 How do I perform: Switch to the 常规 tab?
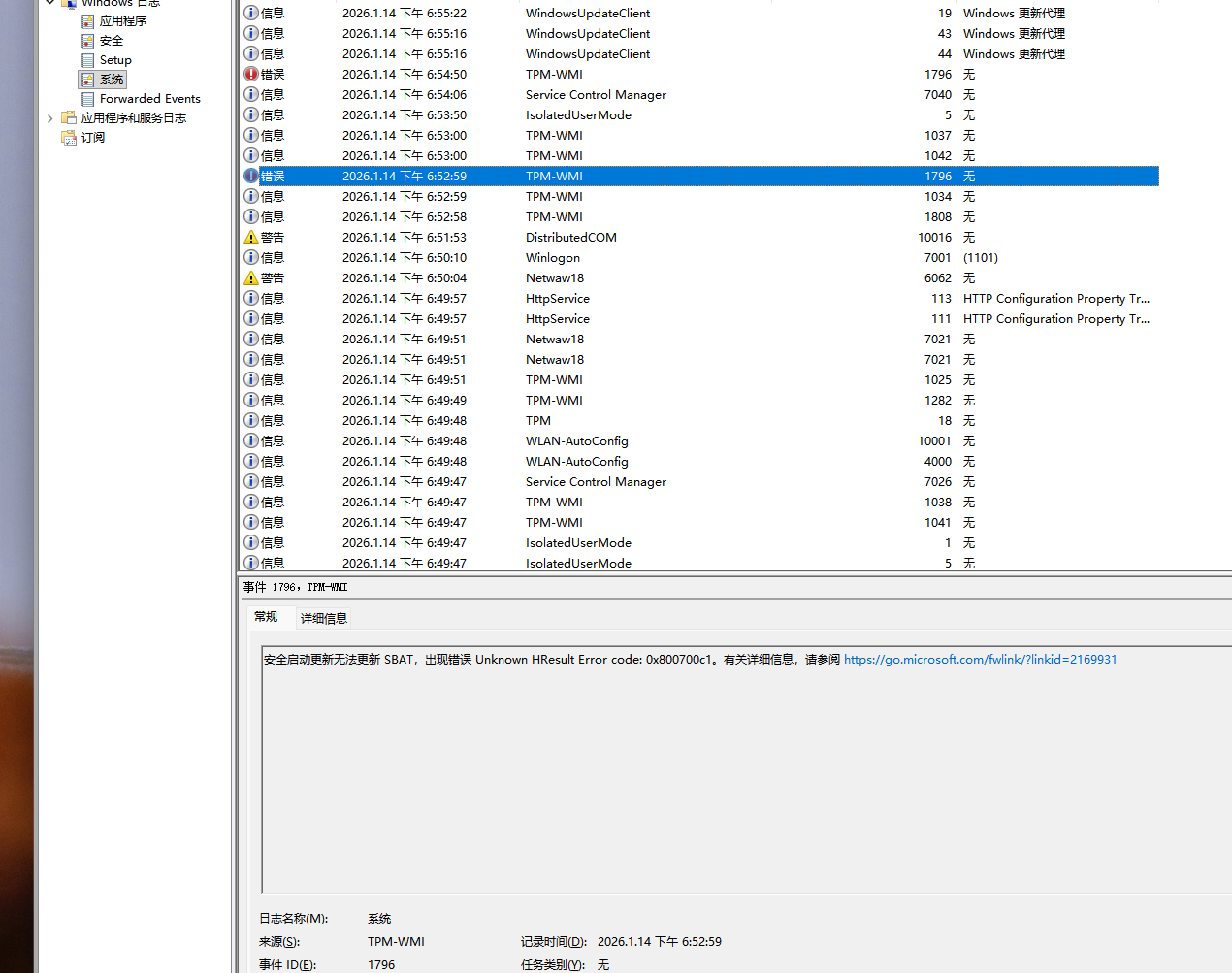266,617
